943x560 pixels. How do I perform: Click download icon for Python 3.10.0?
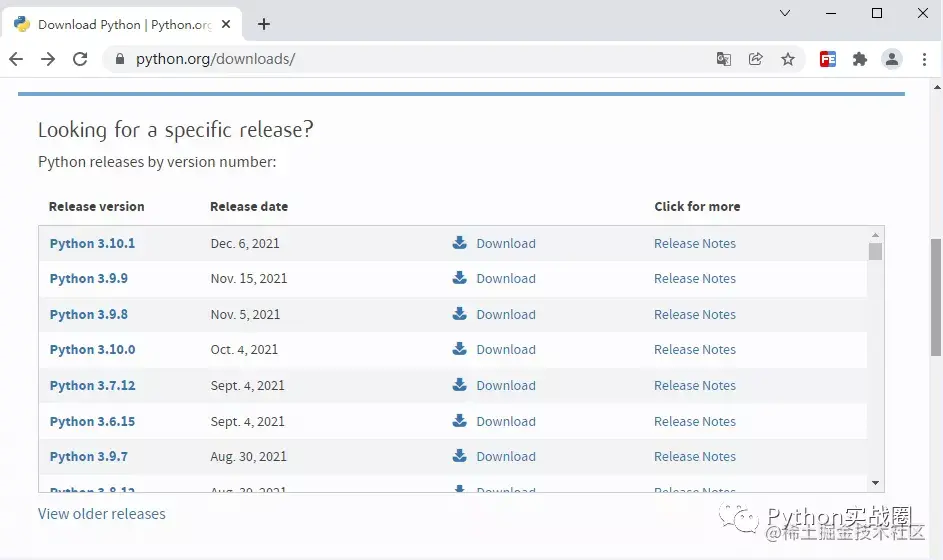459,348
